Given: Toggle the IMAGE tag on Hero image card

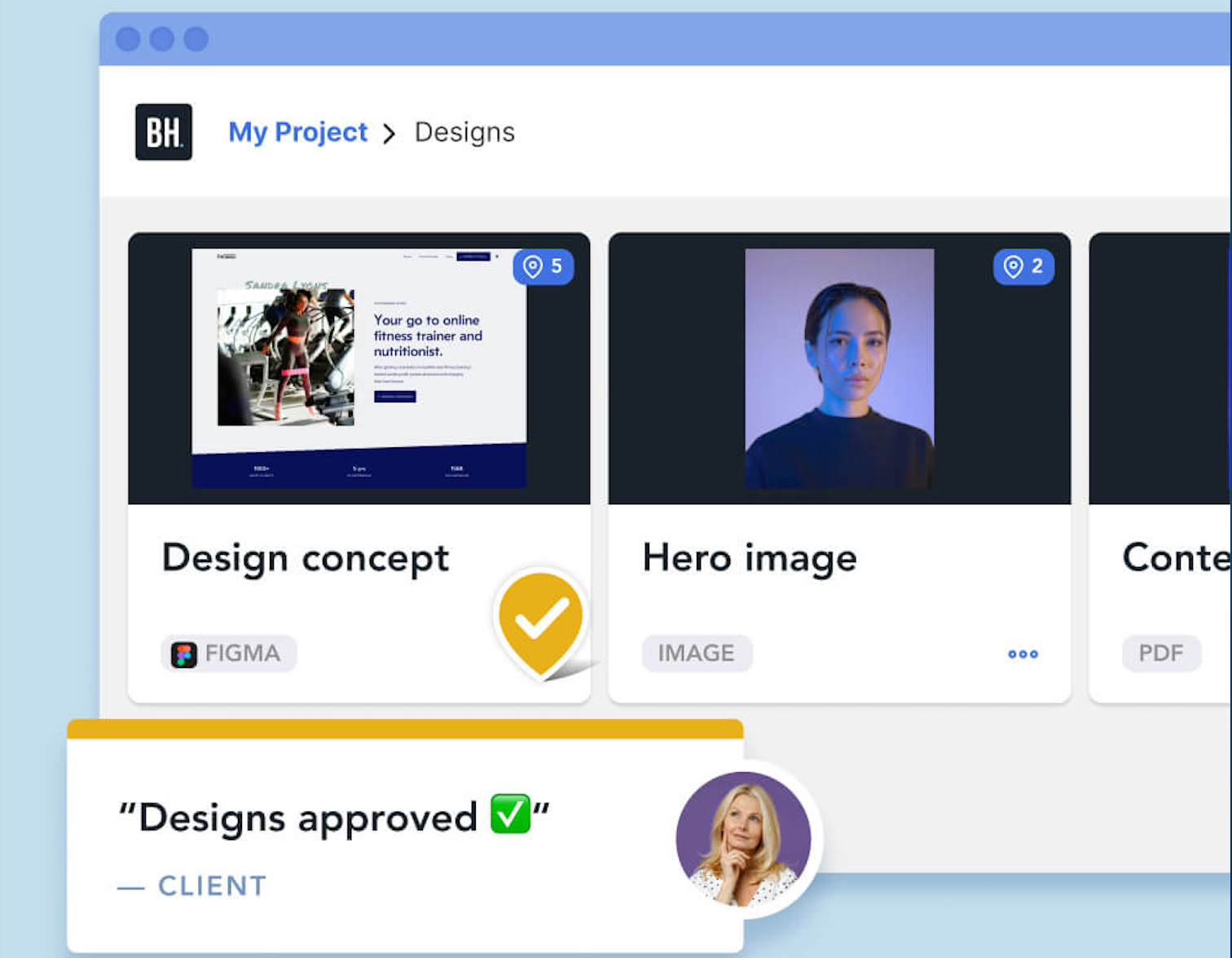Looking at the screenshot, I should click(697, 653).
